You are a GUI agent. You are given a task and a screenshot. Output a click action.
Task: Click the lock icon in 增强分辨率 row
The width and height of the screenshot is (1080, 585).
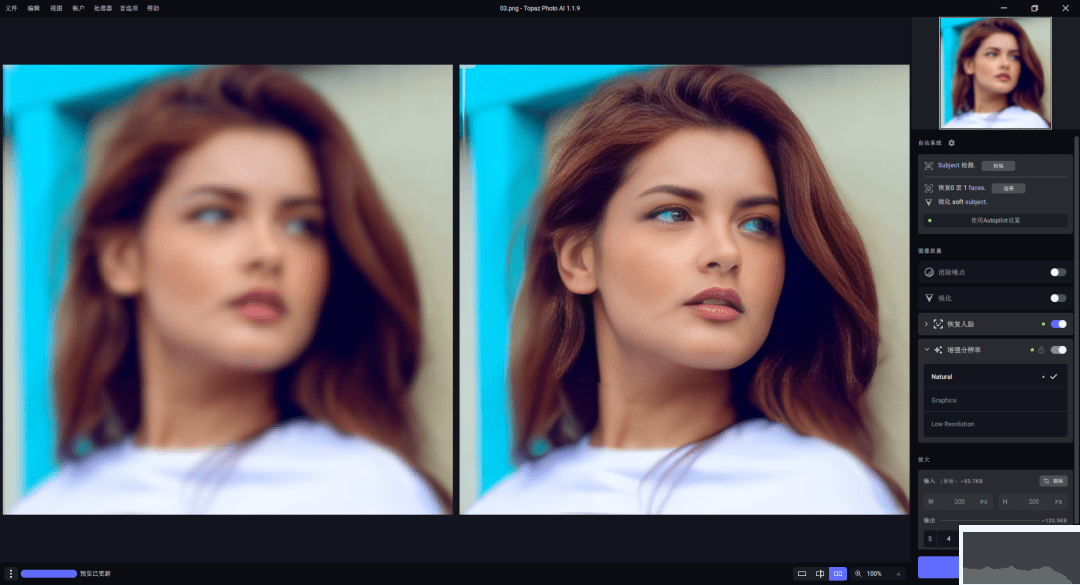(1041, 350)
